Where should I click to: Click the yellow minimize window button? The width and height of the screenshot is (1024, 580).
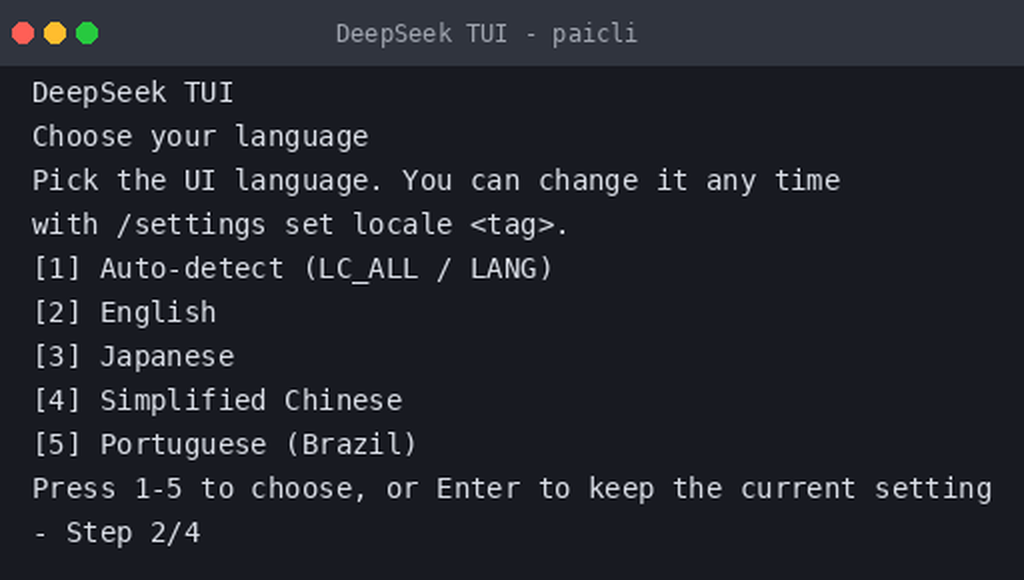(x=55, y=33)
